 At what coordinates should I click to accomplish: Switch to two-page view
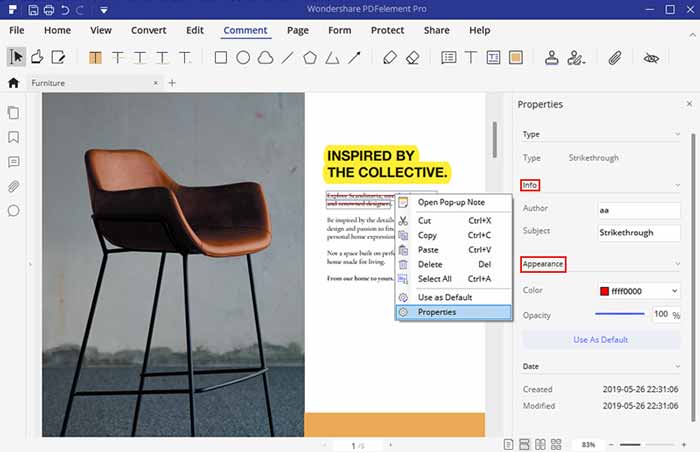tap(540, 444)
